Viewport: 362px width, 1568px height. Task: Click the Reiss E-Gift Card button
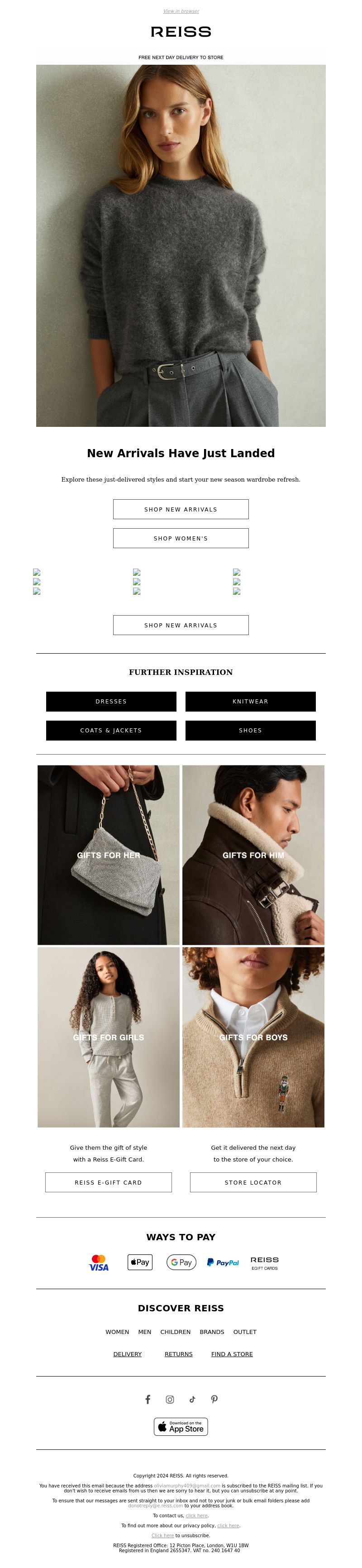(x=108, y=1182)
